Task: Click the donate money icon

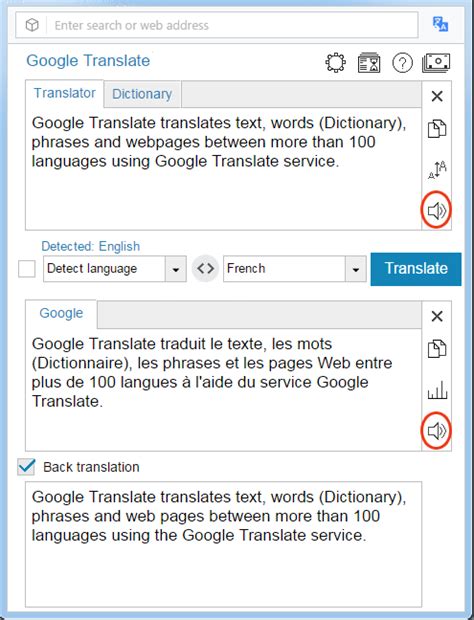Action: (436, 63)
